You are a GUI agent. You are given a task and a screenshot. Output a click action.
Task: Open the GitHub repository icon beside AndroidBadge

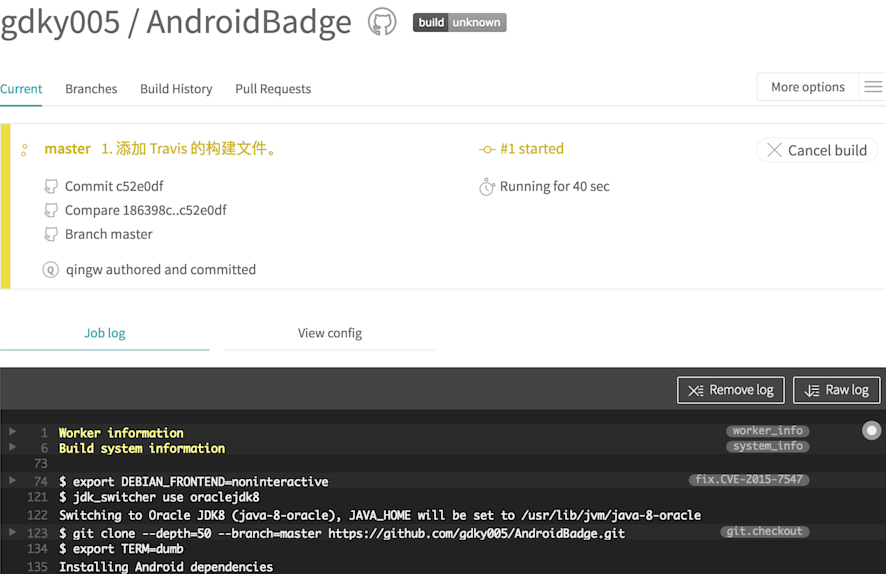pos(382,21)
